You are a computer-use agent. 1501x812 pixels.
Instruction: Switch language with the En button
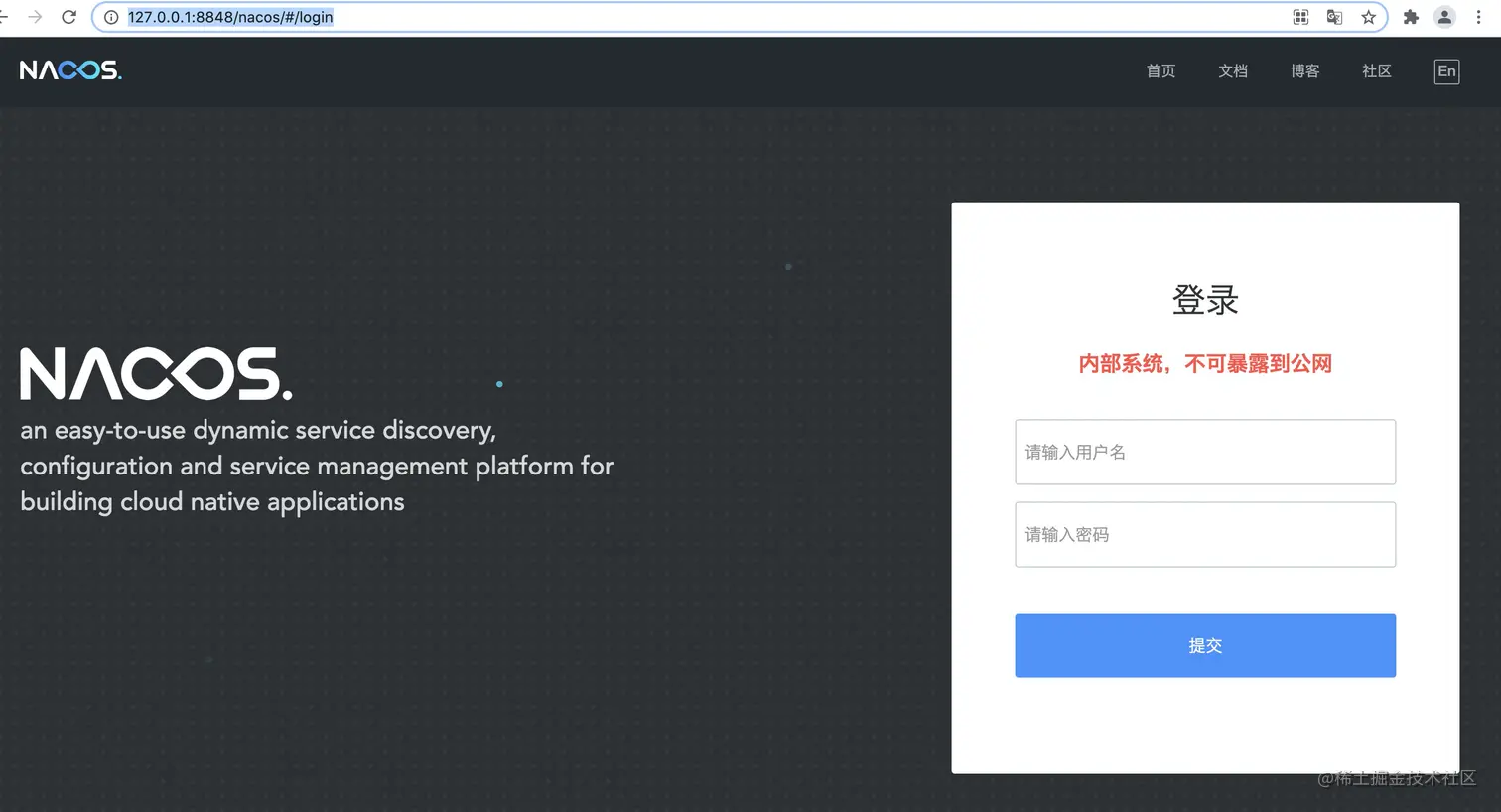pyautogui.click(x=1447, y=71)
